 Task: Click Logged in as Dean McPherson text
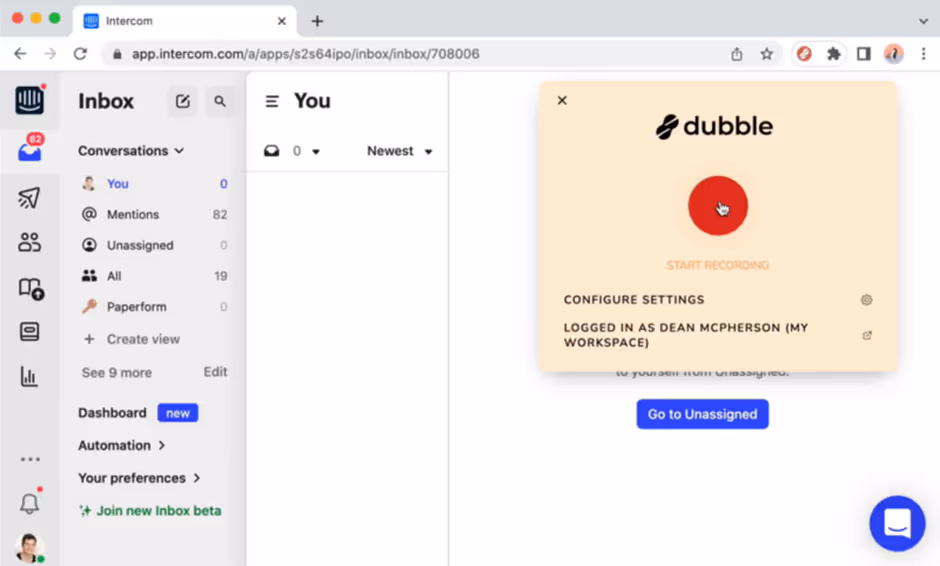click(x=686, y=335)
